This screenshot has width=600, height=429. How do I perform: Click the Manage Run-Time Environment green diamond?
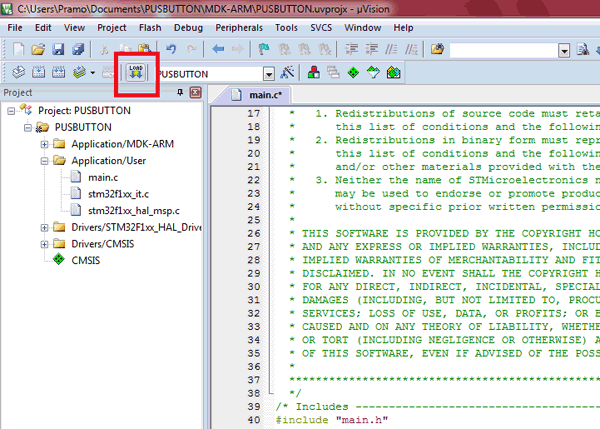pos(353,73)
